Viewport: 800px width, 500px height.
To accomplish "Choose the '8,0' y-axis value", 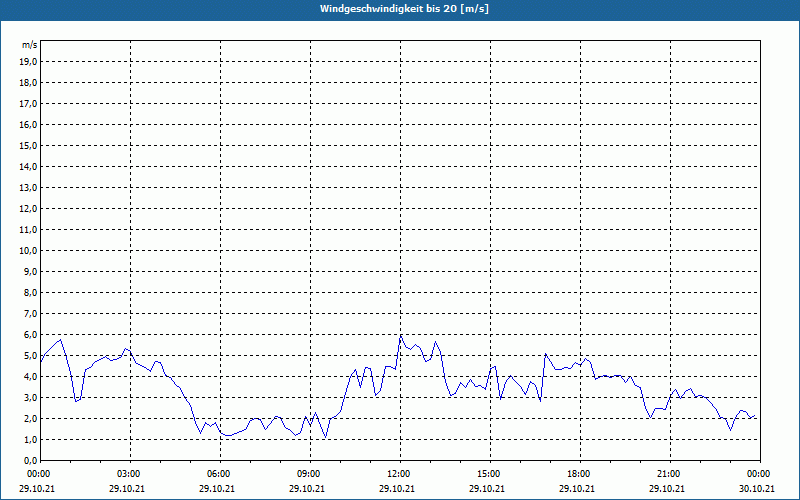I will point(30,292).
